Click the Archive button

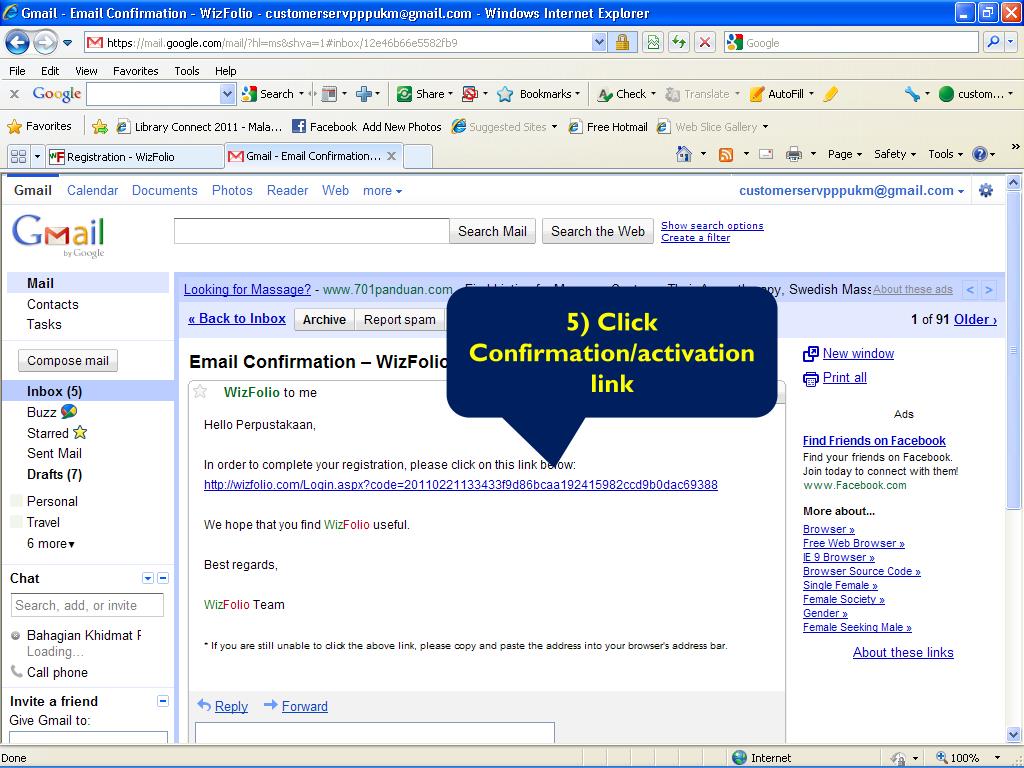click(325, 319)
